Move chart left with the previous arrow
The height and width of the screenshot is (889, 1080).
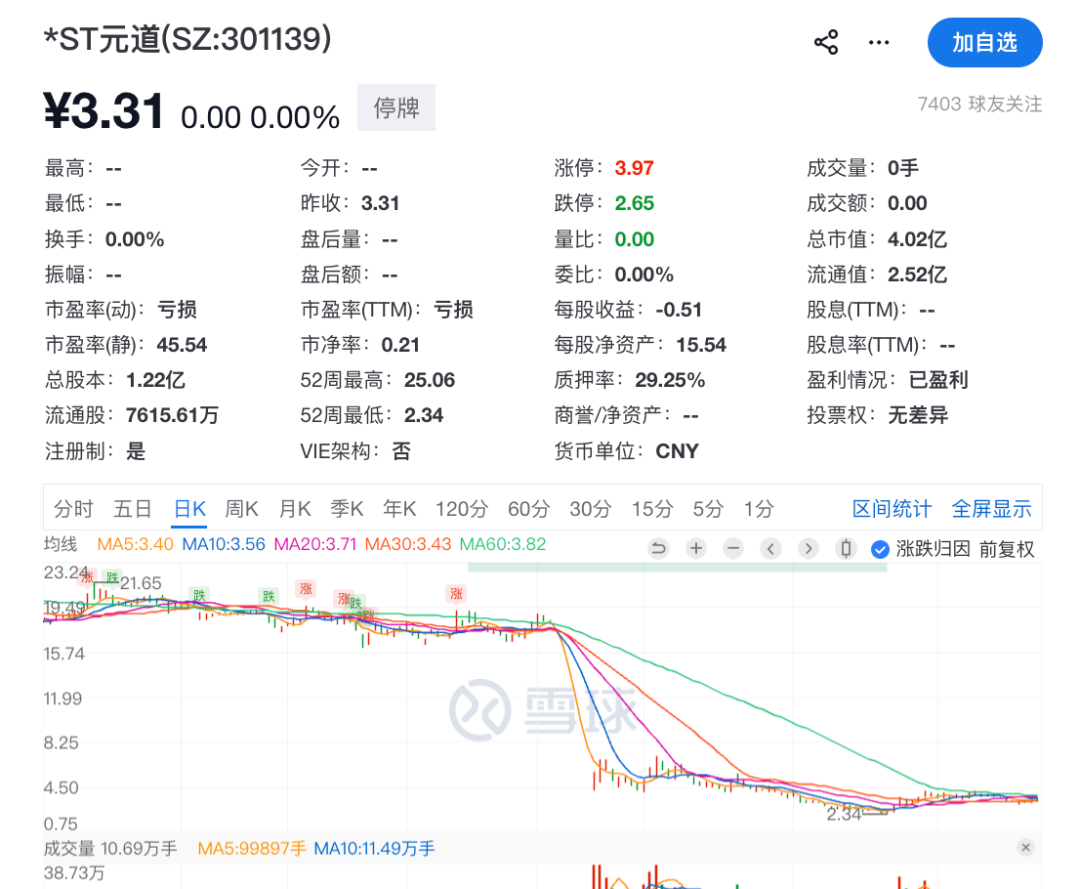pyautogui.click(x=771, y=548)
